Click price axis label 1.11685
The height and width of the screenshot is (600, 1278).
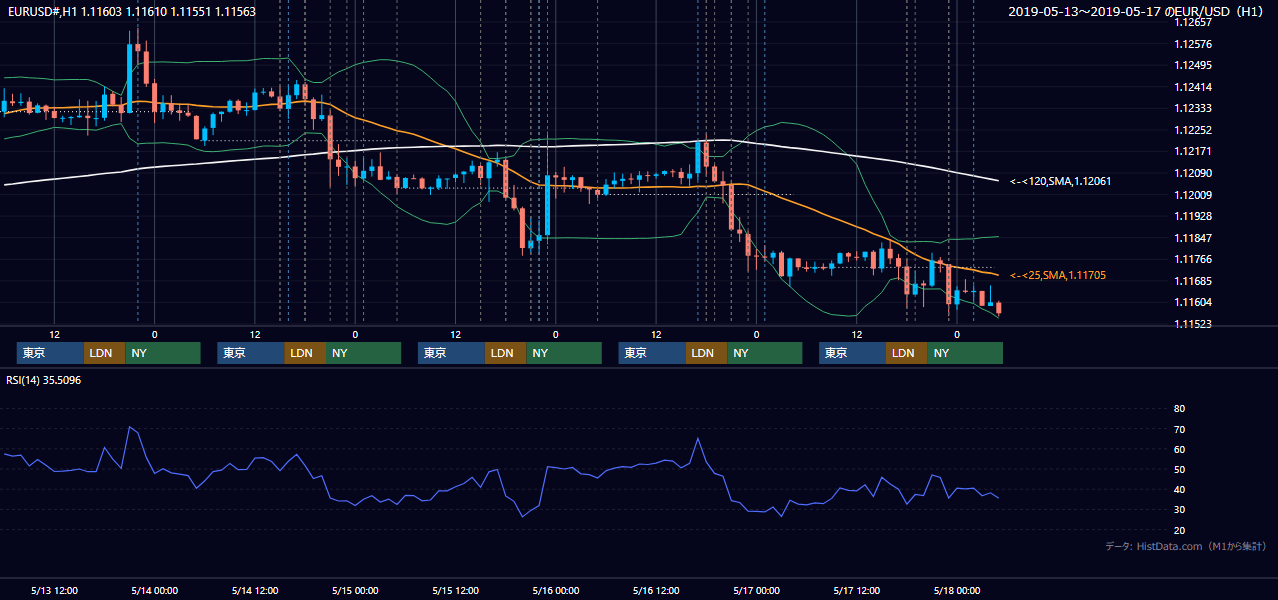(x=1192, y=281)
